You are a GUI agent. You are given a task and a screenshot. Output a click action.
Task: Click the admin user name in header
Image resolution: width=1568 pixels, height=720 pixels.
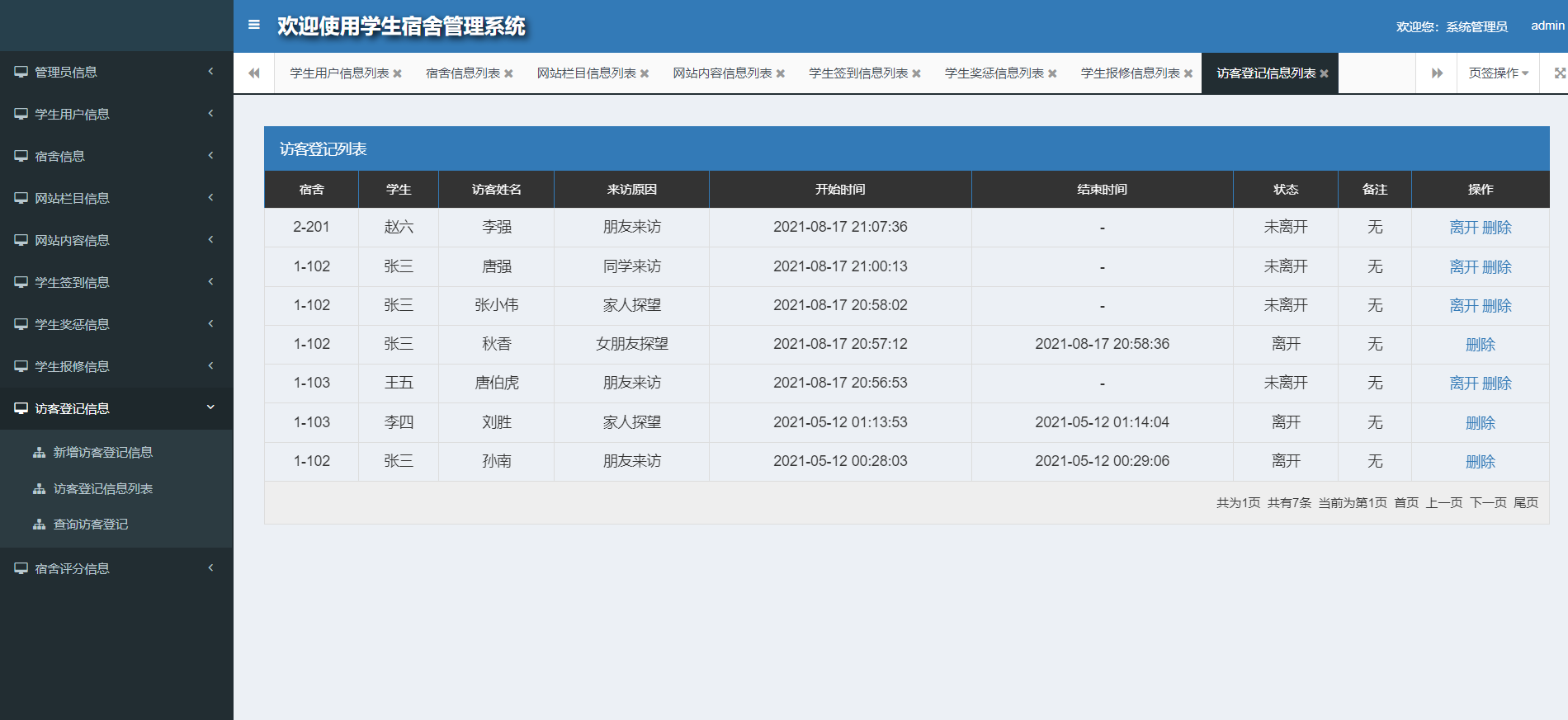(x=1547, y=26)
